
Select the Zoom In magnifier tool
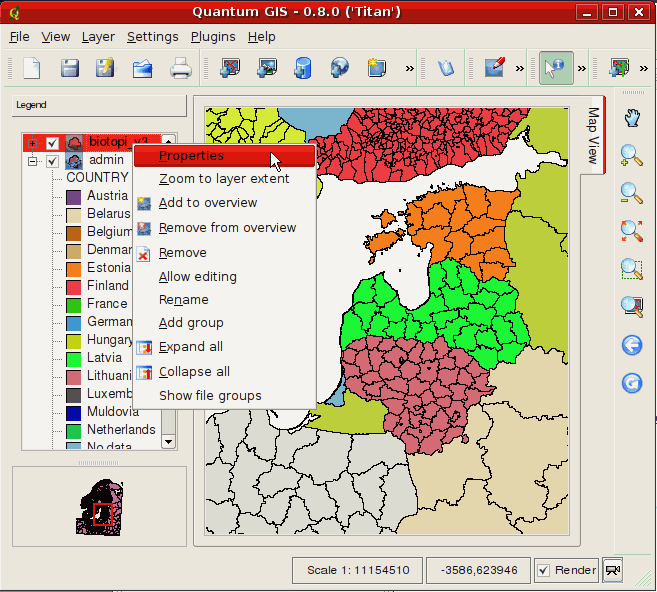[x=632, y=155]
